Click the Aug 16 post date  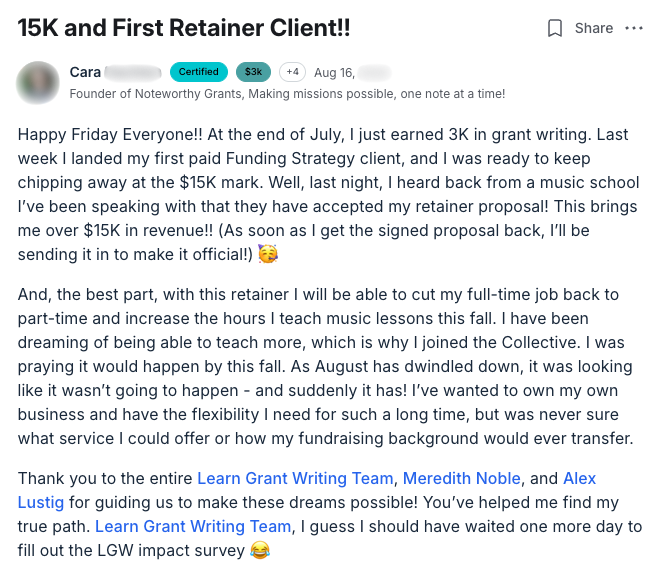(x=333, y=72)
